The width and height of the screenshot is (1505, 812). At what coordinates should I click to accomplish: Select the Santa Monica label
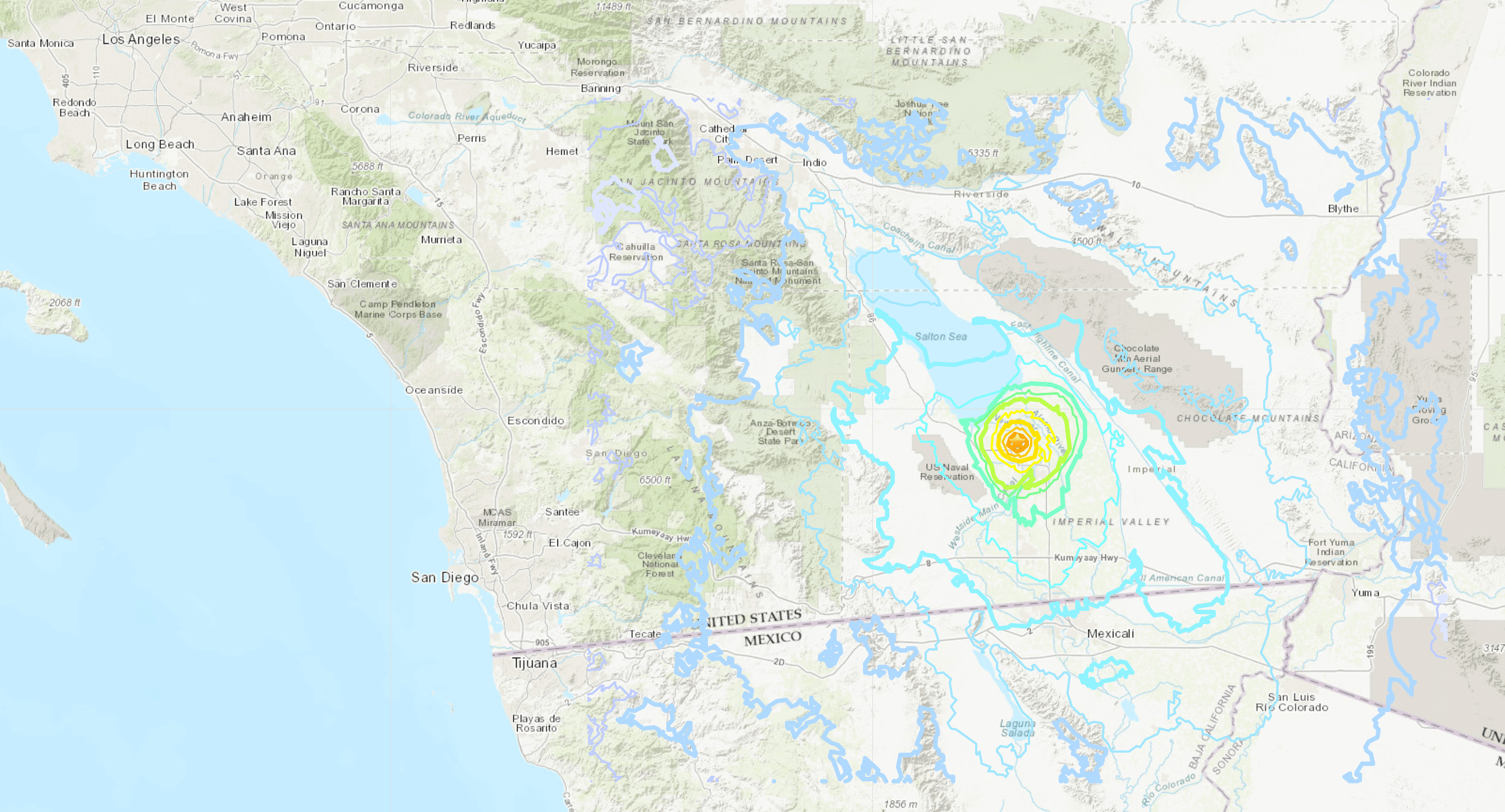coord(40,43)
